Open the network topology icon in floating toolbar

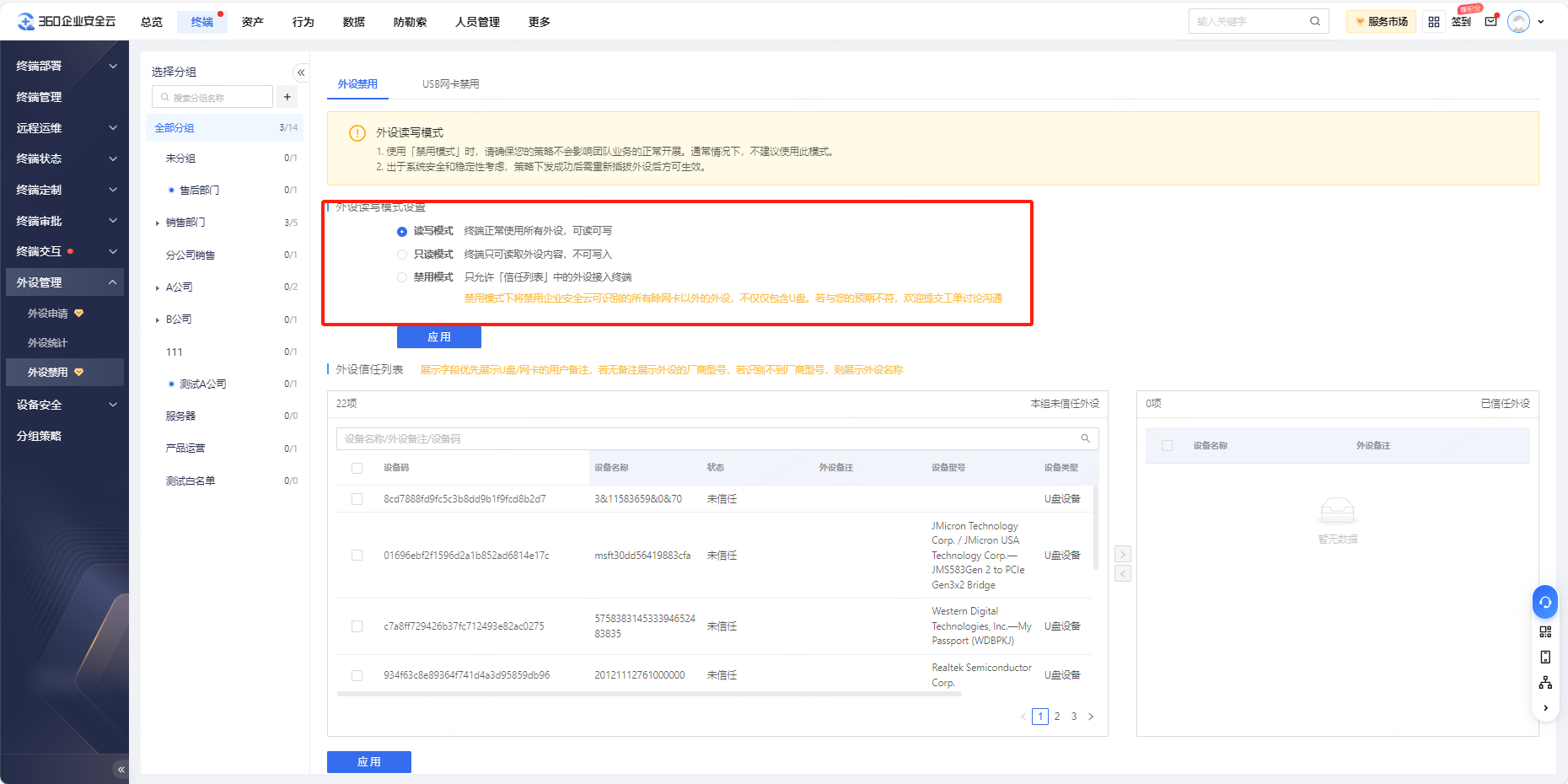tap(1544, 682)
